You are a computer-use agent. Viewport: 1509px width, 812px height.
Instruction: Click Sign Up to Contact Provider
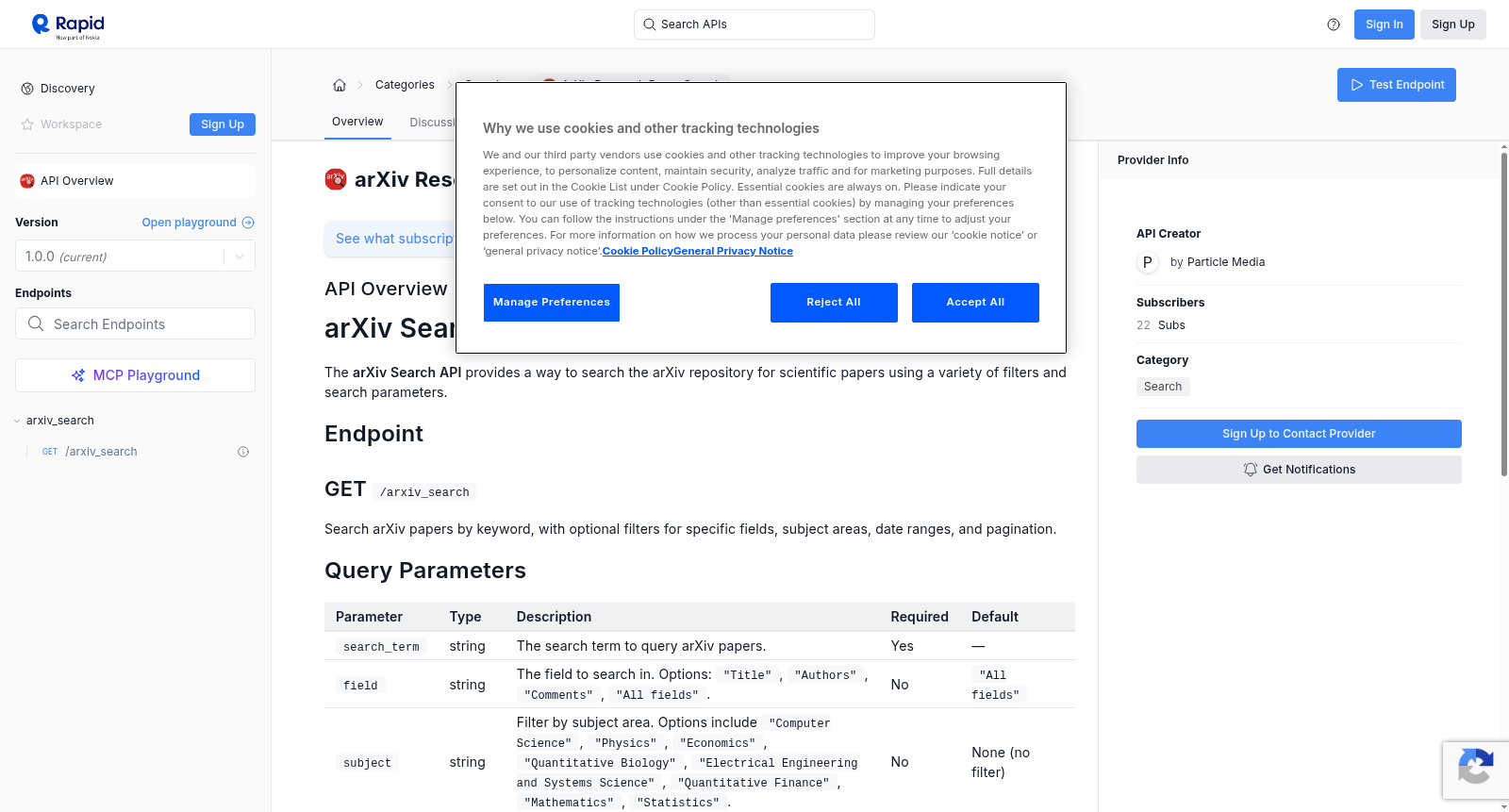click(1299, 434)
